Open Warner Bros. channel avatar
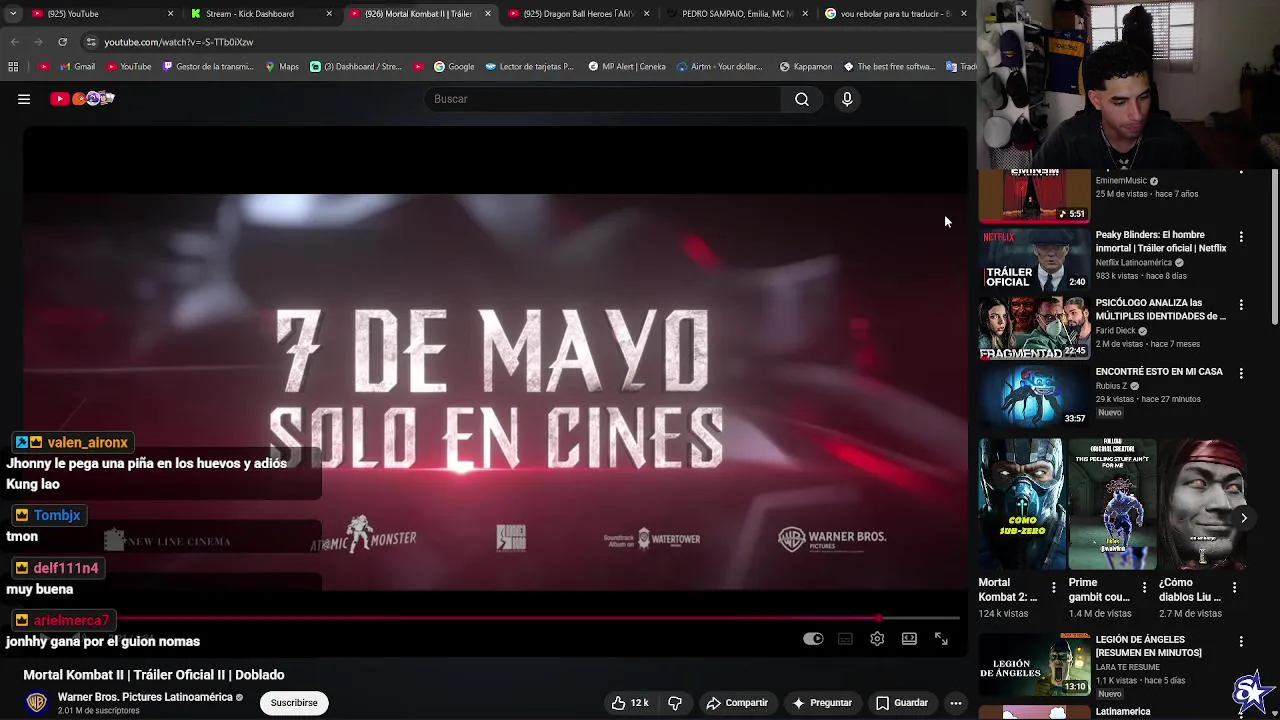 coord(36,703)
